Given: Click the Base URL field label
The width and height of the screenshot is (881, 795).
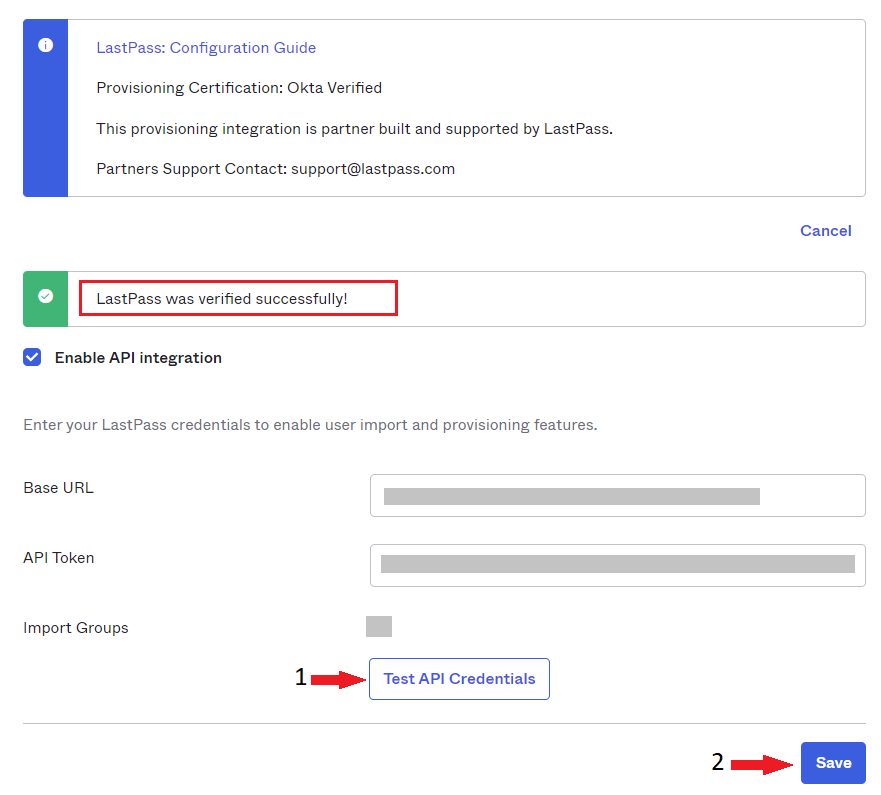Looking at the screenshot, I should [x=58, y=487].
